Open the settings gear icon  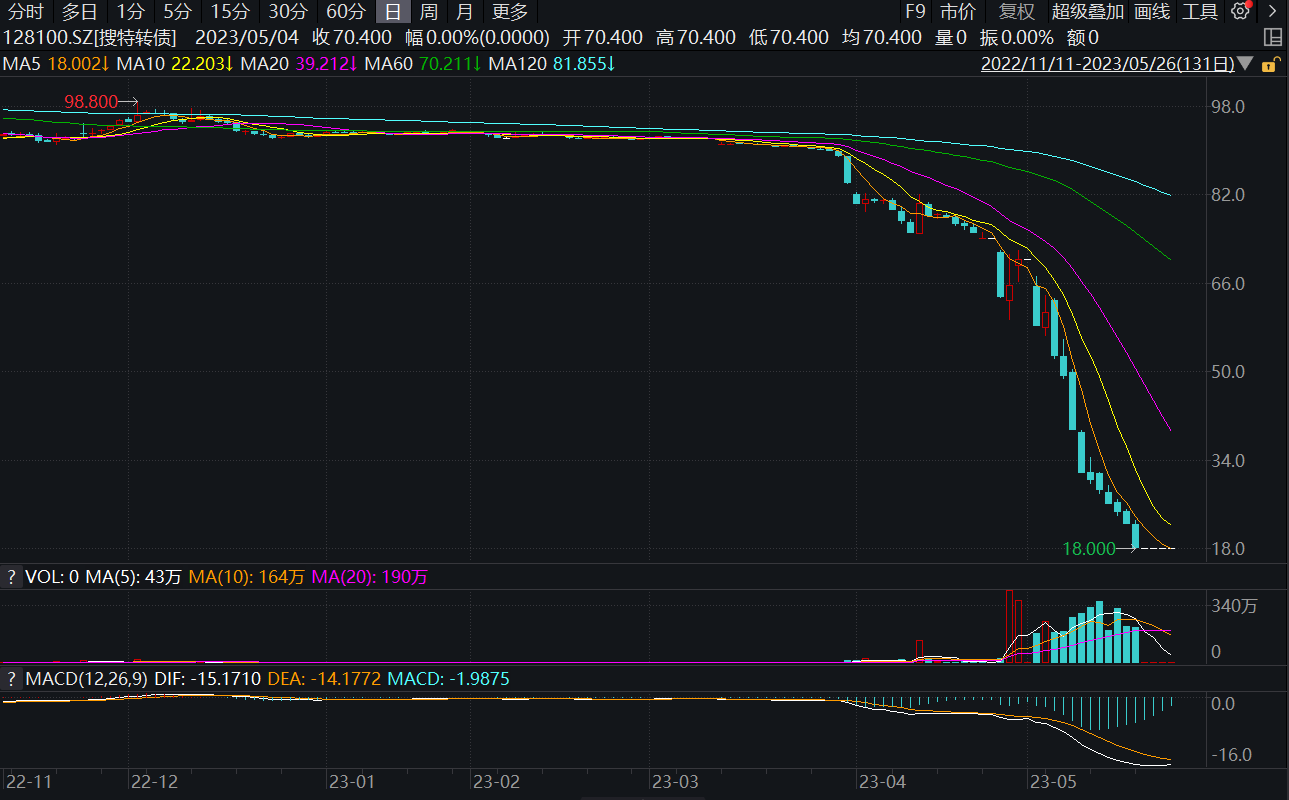1241,12
